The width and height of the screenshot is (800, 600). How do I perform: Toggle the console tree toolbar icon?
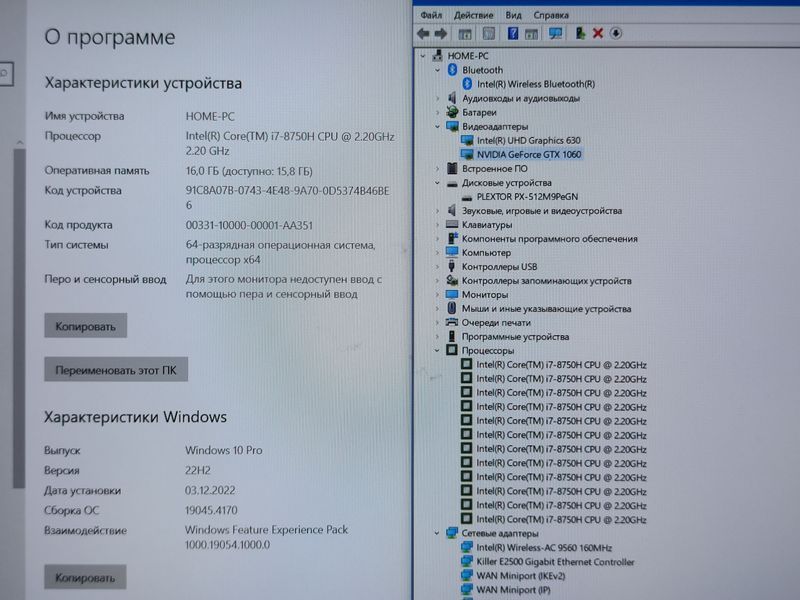pos(465,34)
